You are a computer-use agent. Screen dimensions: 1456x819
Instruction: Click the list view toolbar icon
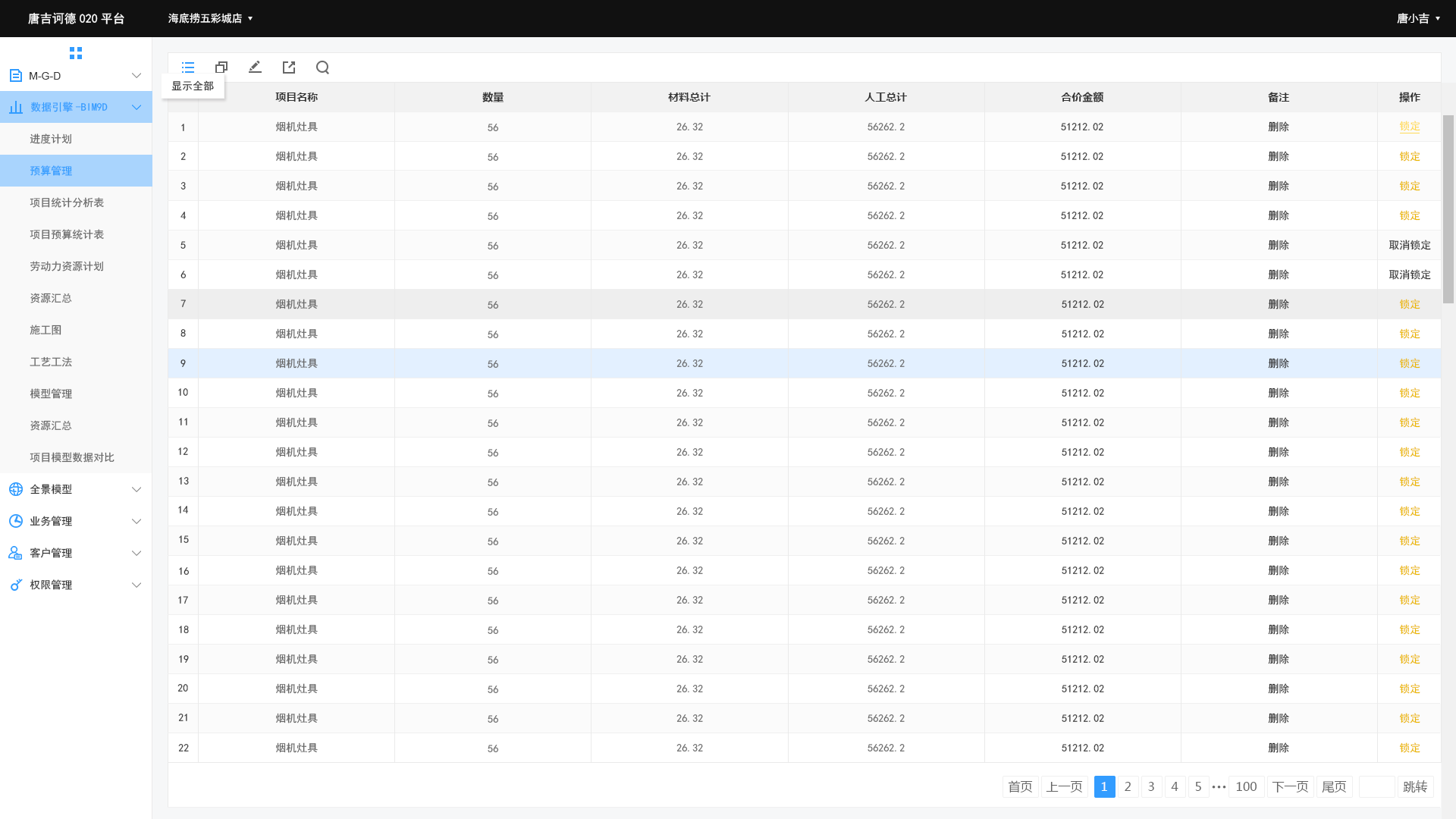pos(188,67)
